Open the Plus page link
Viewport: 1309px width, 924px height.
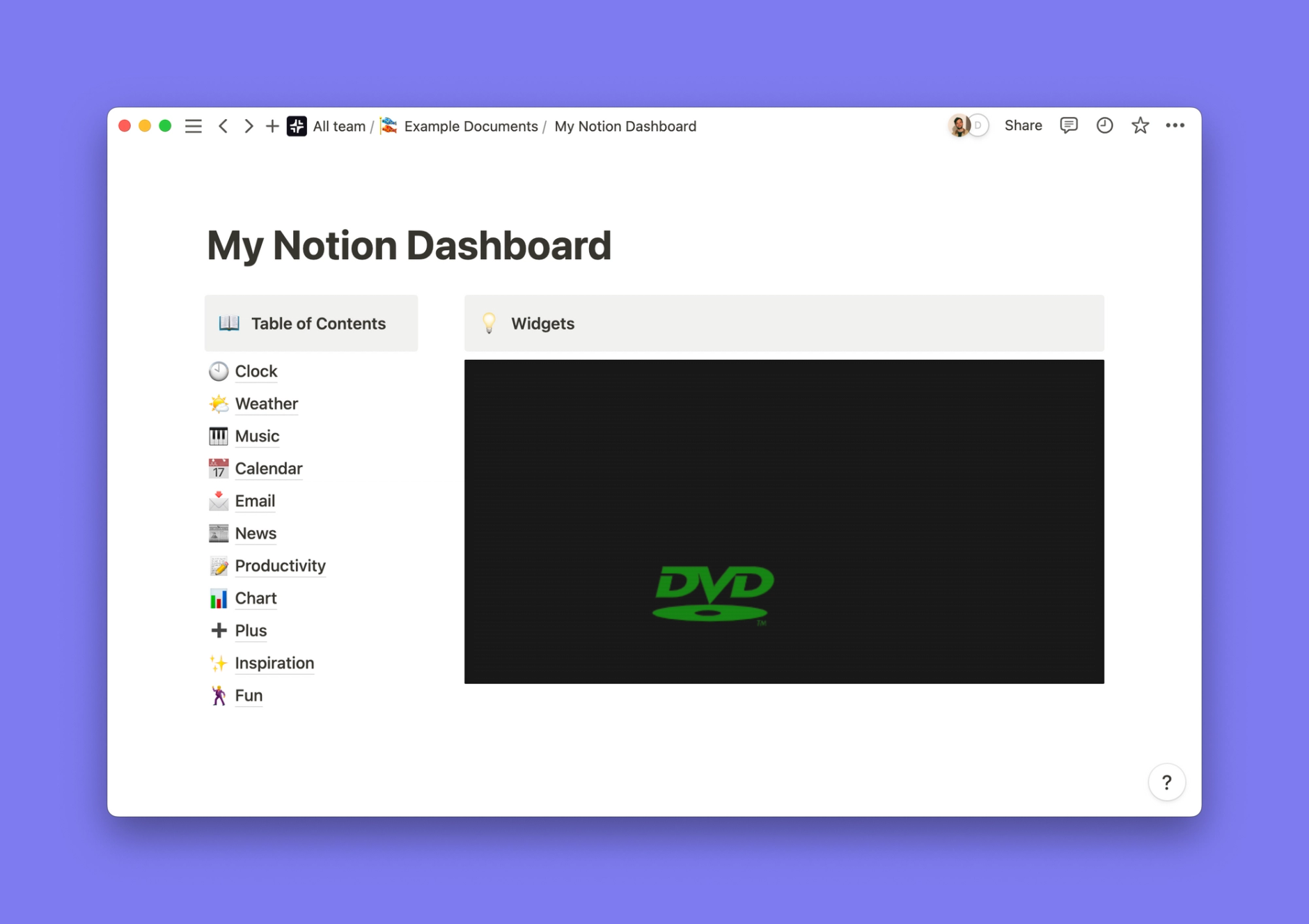(x=251, y=630)
